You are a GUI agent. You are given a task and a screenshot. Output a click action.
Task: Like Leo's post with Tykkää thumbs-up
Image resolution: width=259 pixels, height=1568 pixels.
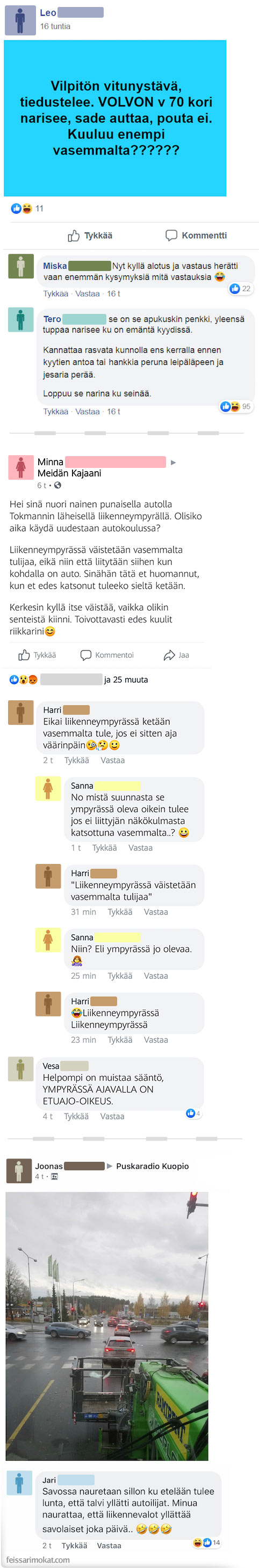[90, 236]
